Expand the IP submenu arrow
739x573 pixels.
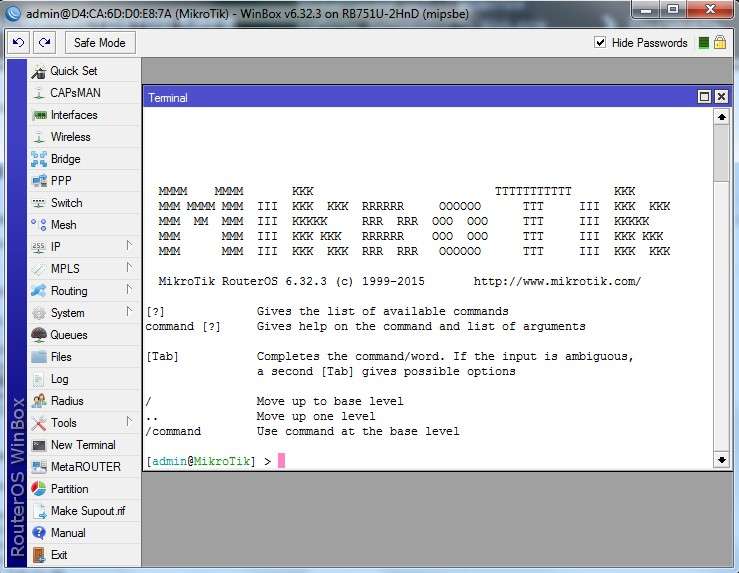click(129, 246)
